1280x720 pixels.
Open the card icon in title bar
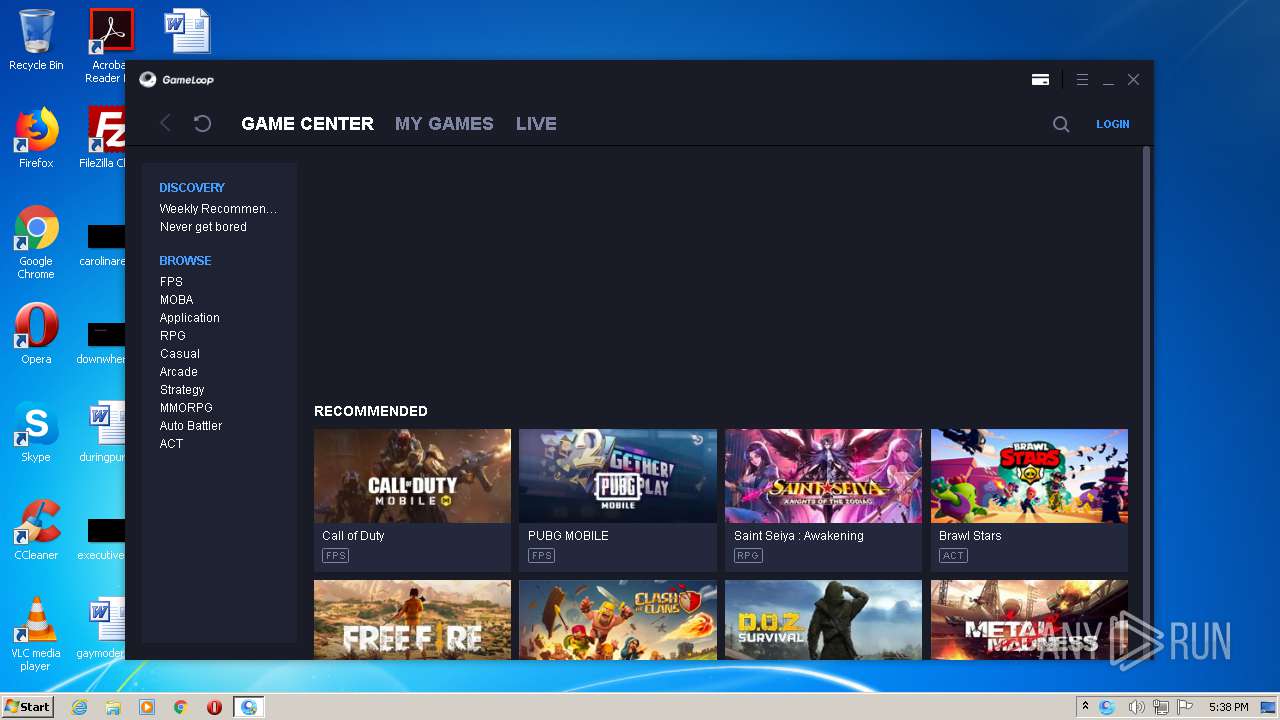coord(1040,80)
